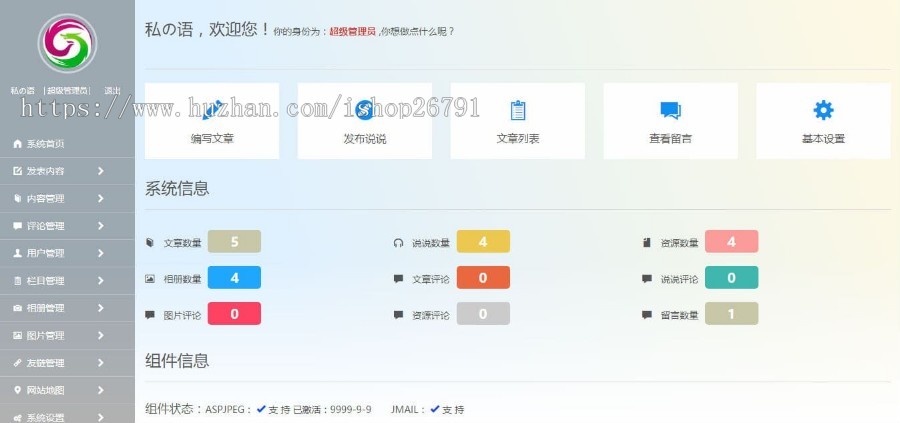Click the yellow 说说数量 count badge
Screen dimensions: 900x423
483,242
